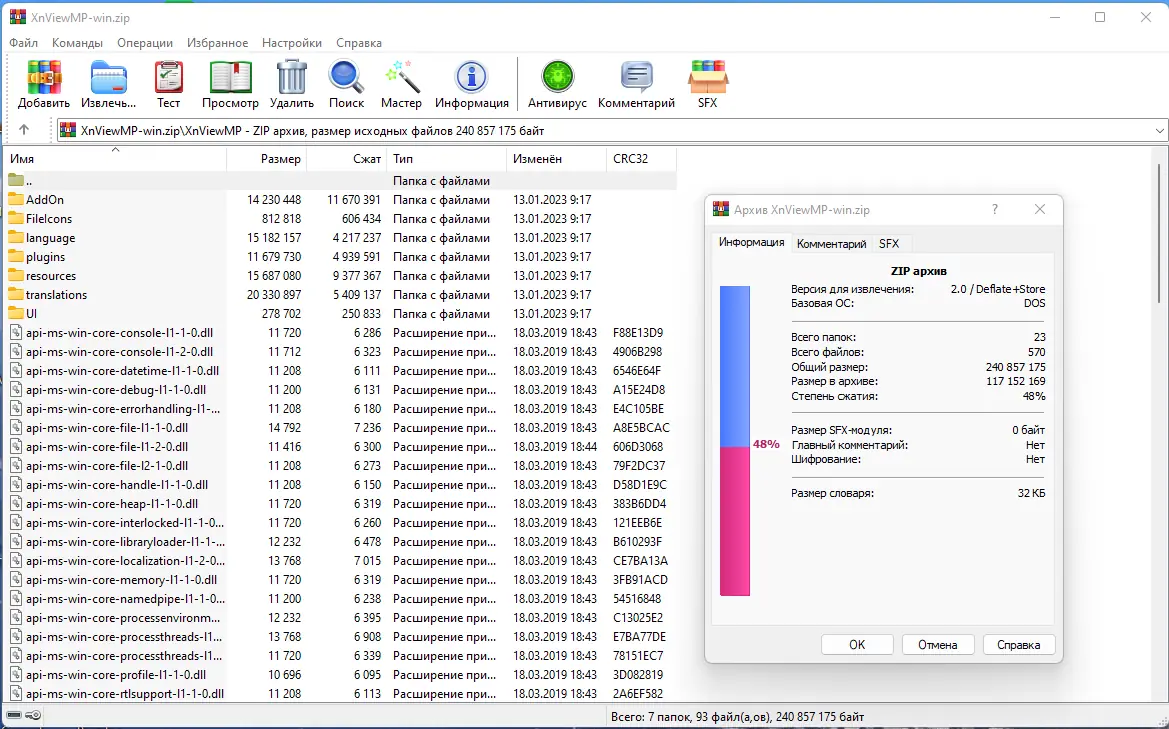
Task: Launch the Мастер wizard tool
Action: click(402, 77)
